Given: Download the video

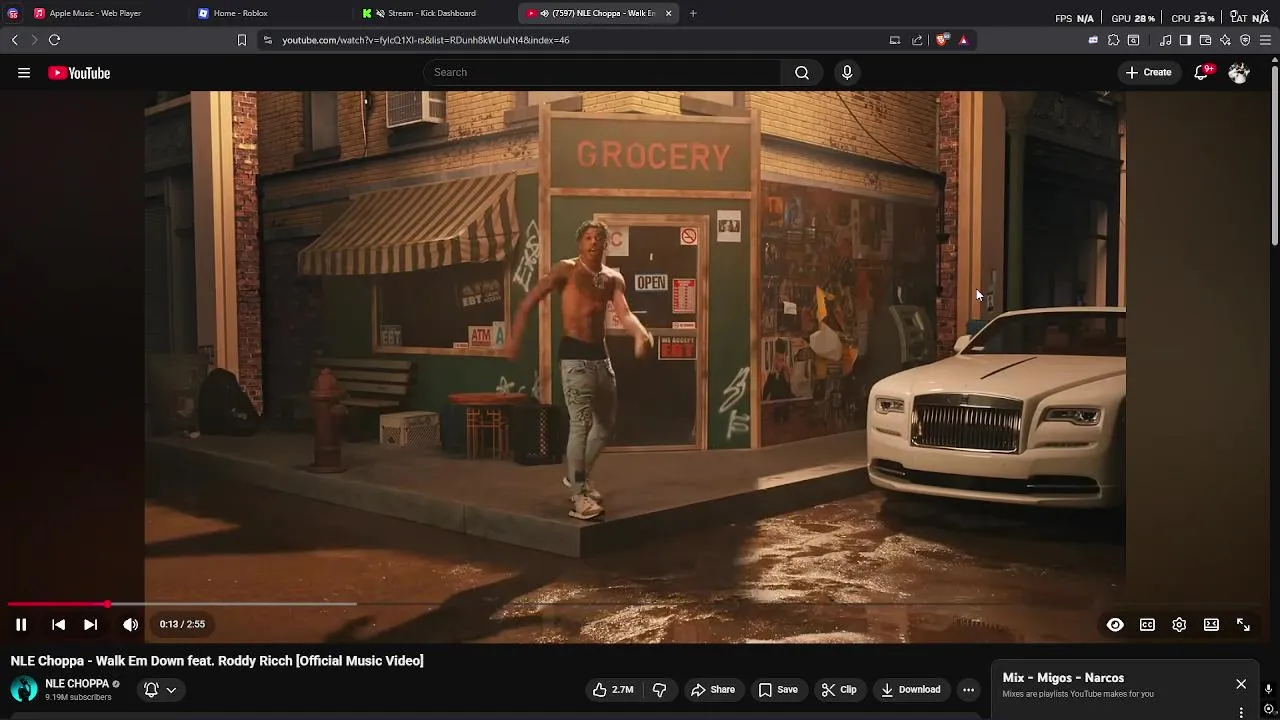Looking at the screenshot, I should click(910, 689).
